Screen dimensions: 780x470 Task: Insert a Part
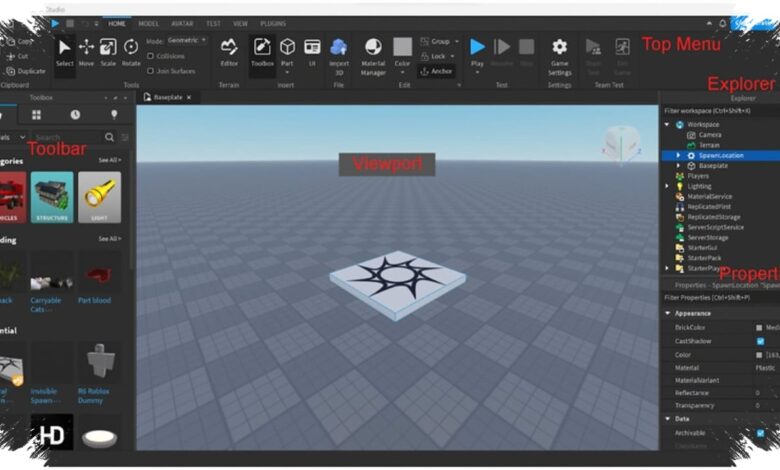click(287, 52)
